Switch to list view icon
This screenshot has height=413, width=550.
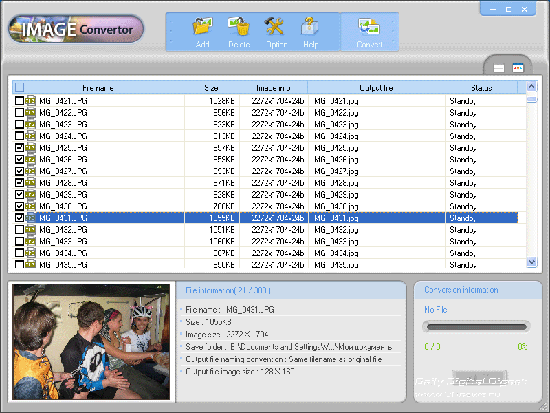click(x=499, y=68)
